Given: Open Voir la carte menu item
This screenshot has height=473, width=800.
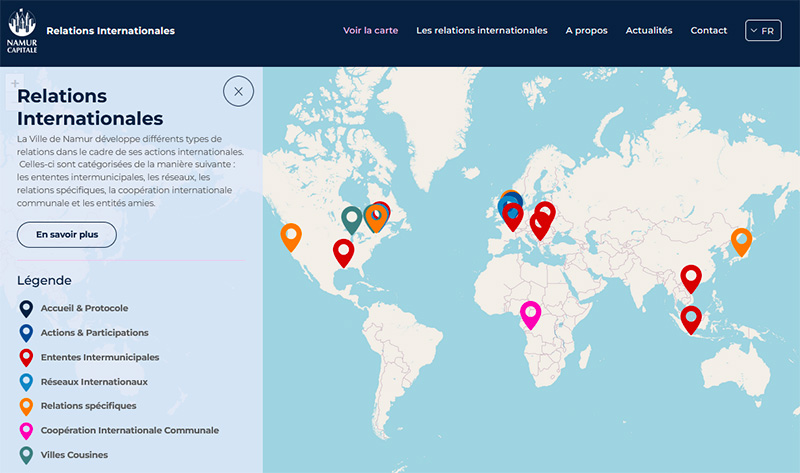Looking at the screenshot, I should pyautogui.click(x=370, y=31).
